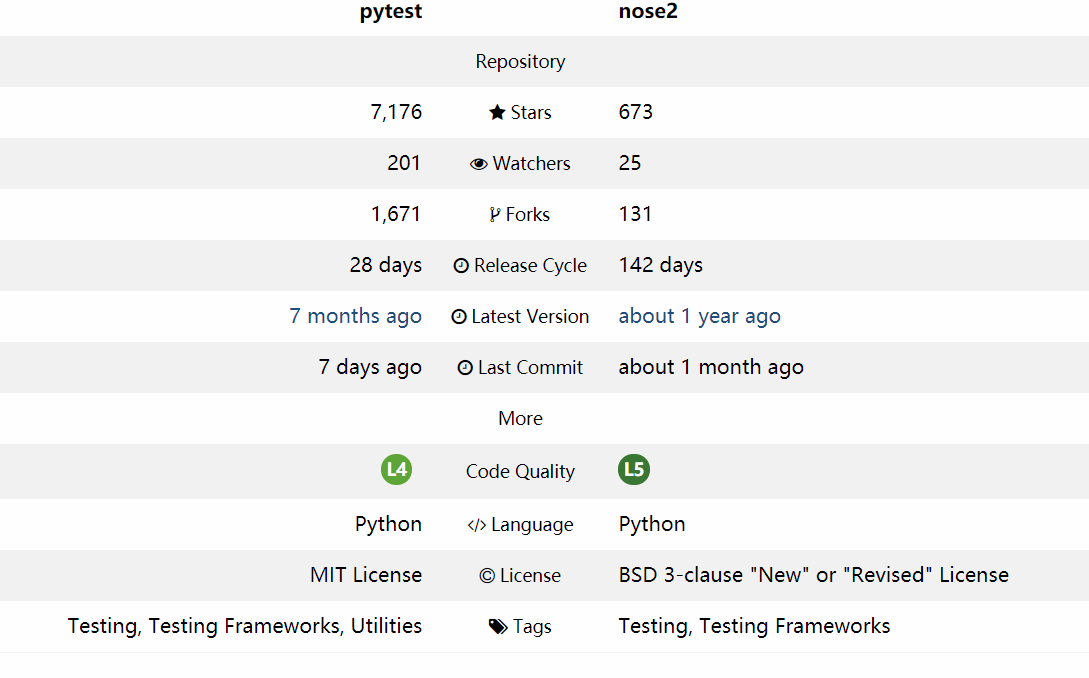1089x678 pixels.
Task: Click pytest's star count 7,176
Action: pos(396,113)
